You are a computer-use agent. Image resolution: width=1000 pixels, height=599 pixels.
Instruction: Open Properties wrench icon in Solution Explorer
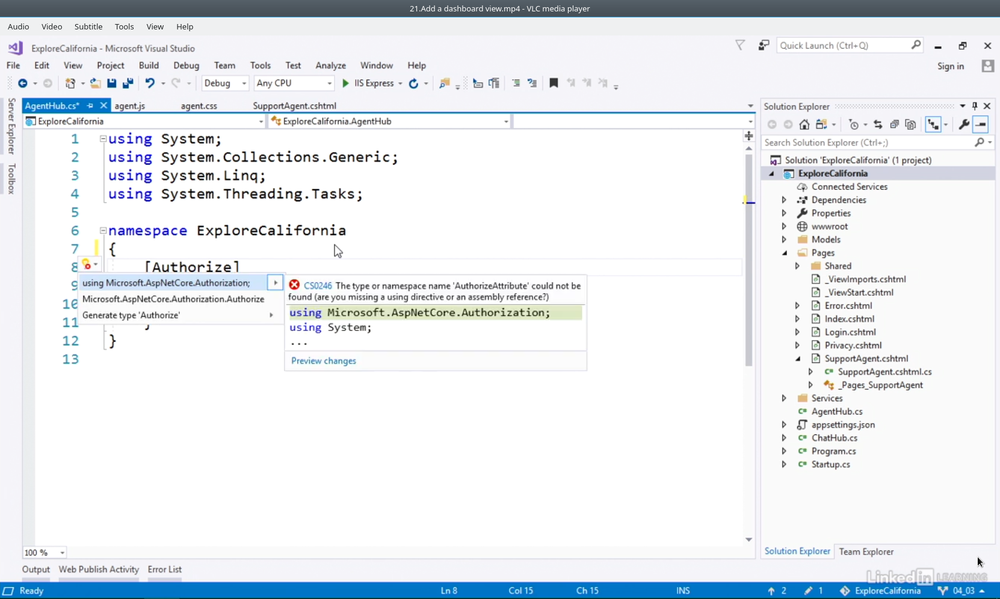[x=963, y=125]
